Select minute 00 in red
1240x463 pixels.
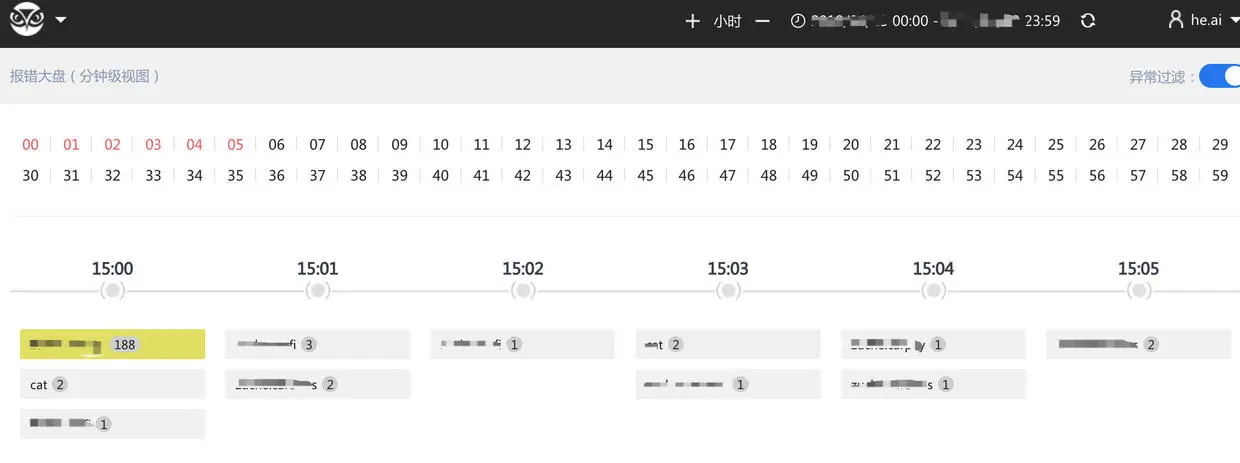point(31,145)
